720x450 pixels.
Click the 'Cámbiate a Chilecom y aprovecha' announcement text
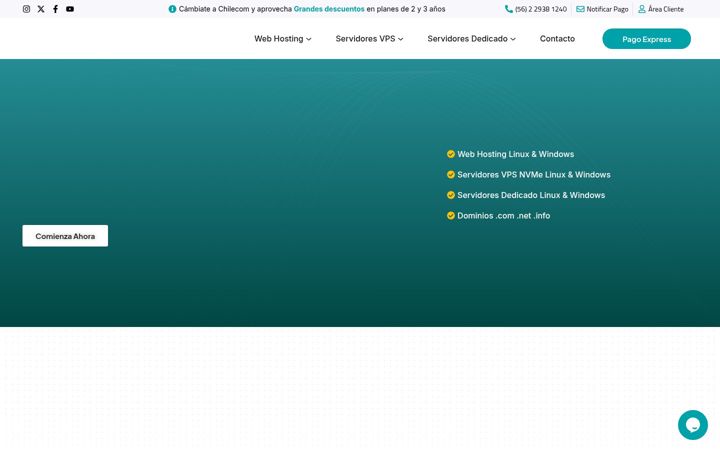click(235, 9)
